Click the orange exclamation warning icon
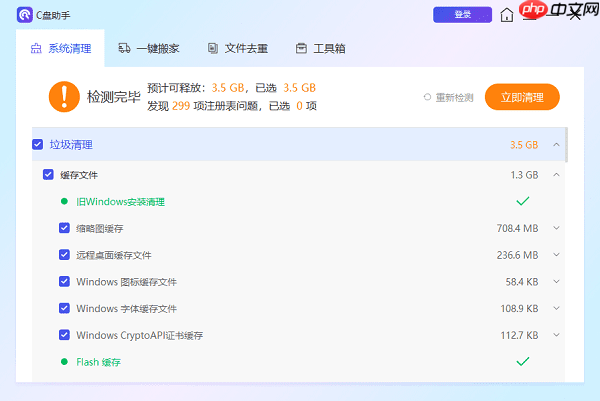 (64, 96)
